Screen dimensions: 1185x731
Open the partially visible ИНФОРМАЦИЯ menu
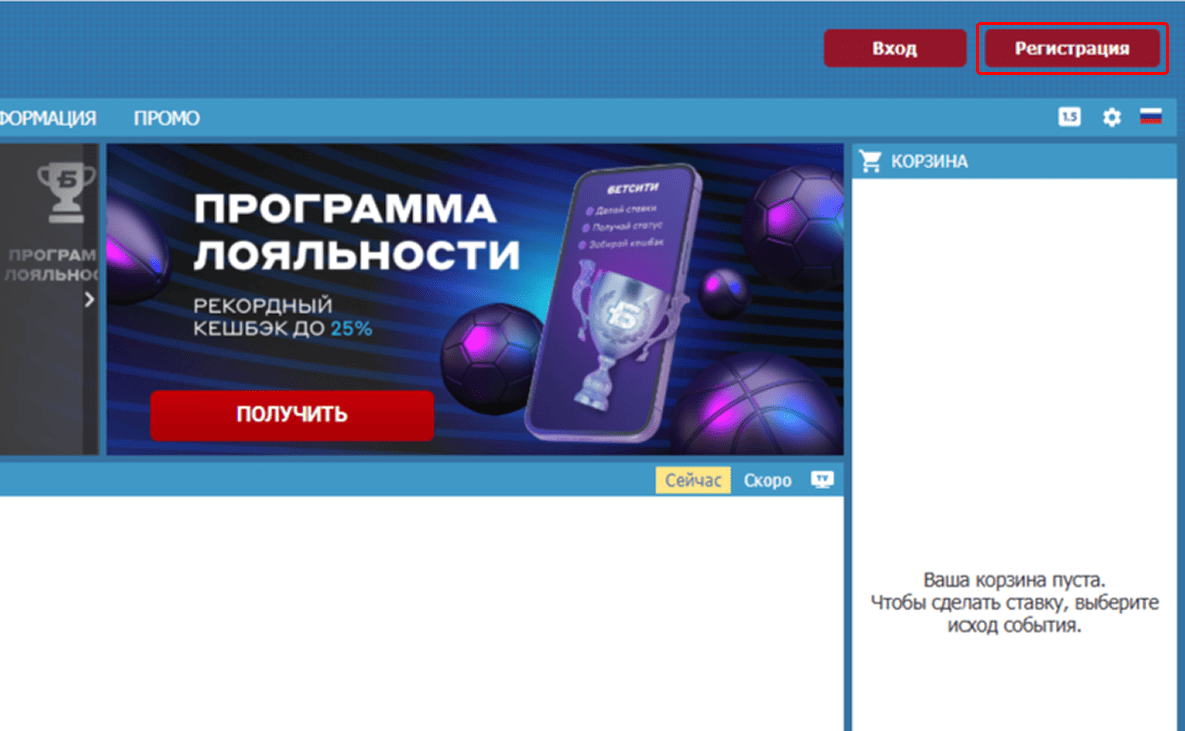[48, 118]
